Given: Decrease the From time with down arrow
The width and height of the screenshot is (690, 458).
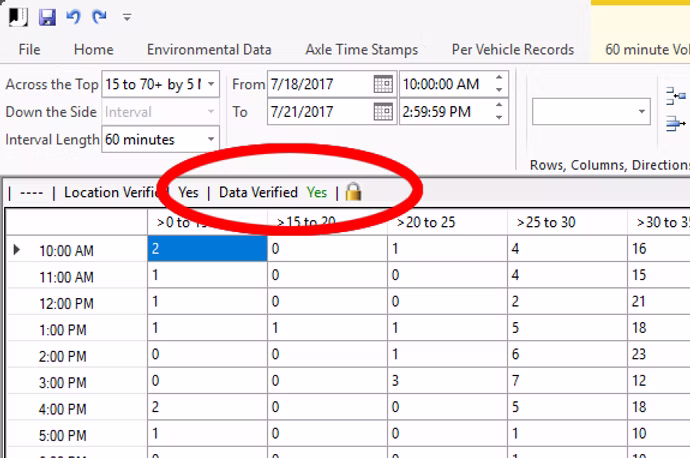Looking at the screenshot, I should point(499,90).
